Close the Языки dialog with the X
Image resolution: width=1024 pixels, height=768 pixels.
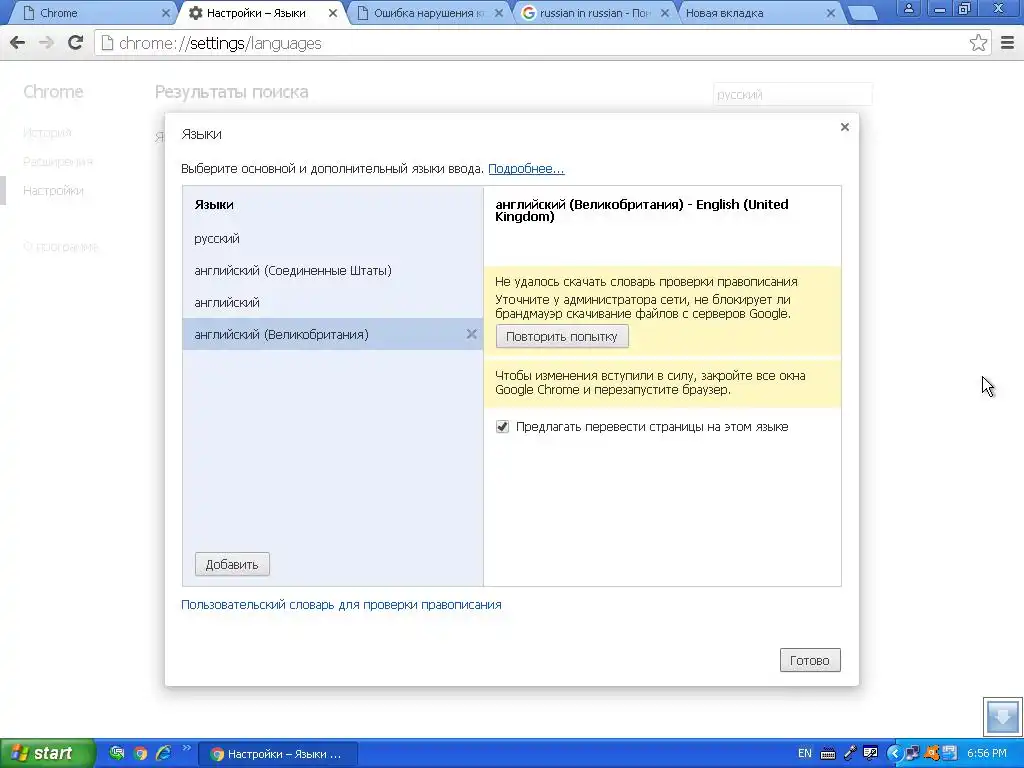pyautogui.click(x=844, y=127)
